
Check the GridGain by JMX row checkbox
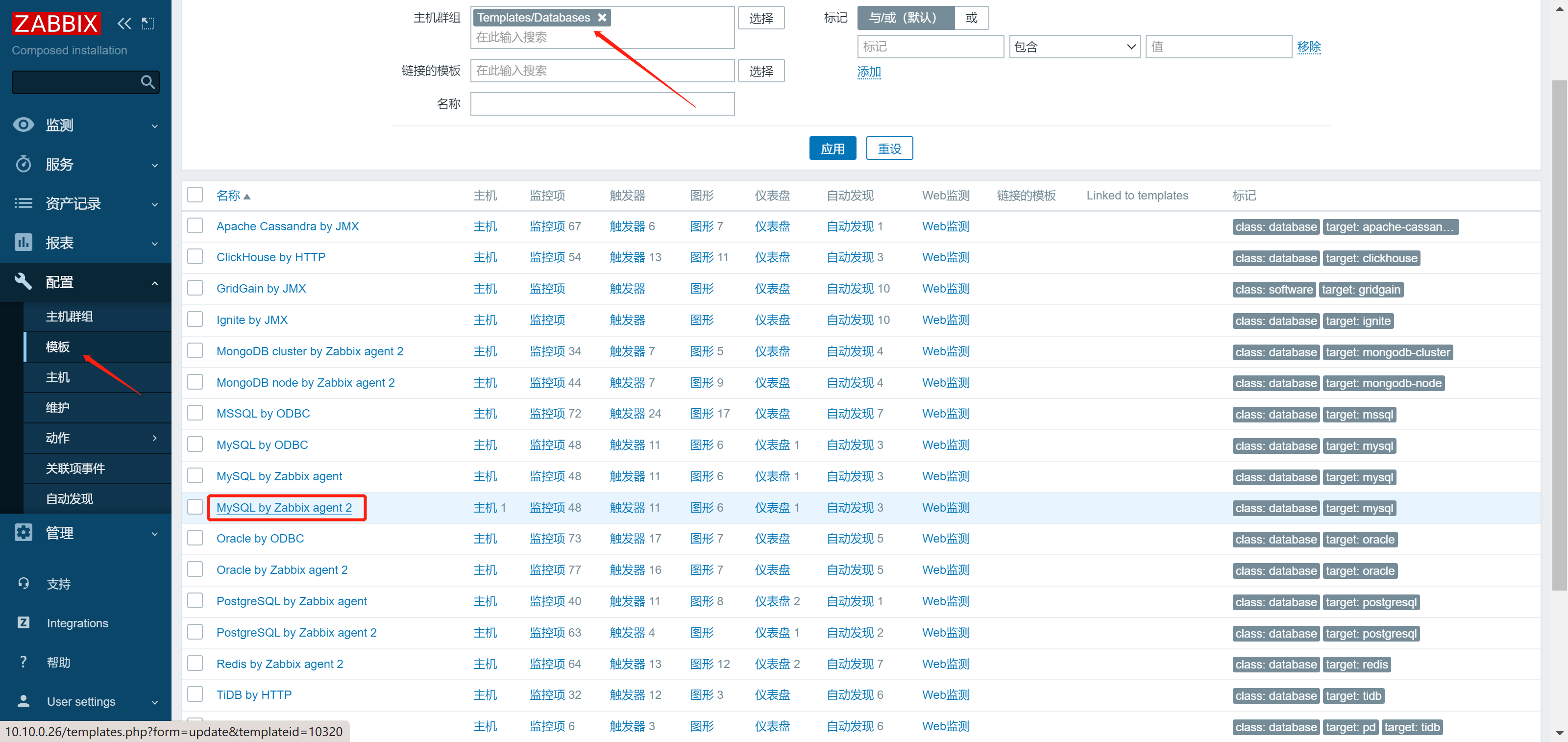(195, 288)
